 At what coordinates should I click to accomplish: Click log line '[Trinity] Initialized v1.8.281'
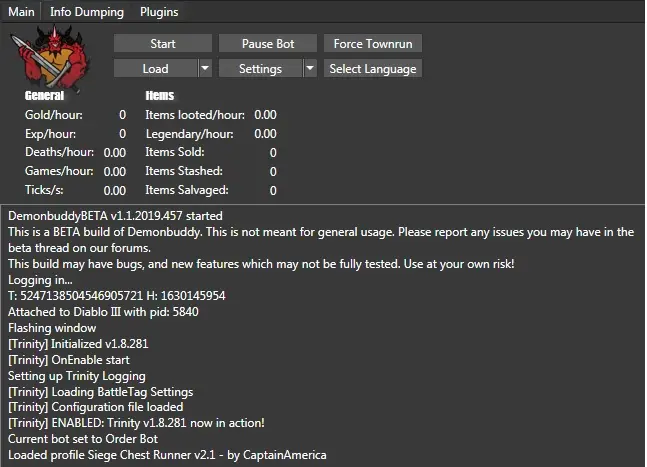78,344
